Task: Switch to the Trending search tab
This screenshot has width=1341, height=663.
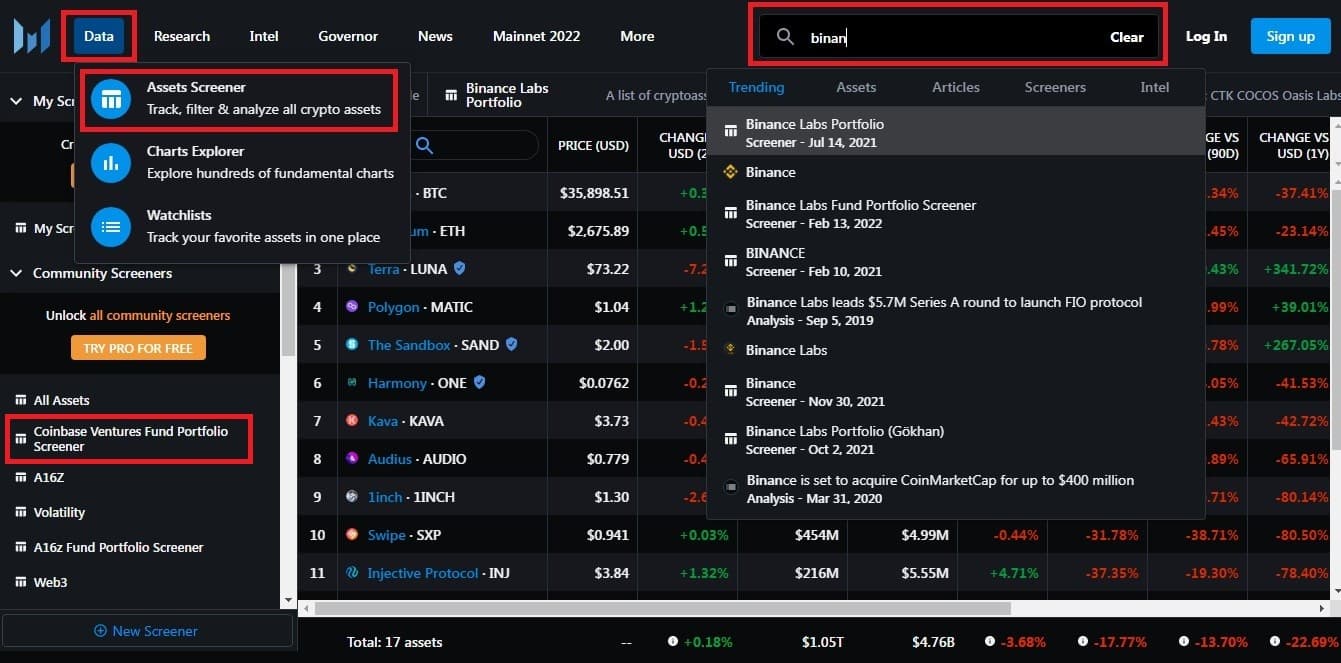Action: [756, 87]
